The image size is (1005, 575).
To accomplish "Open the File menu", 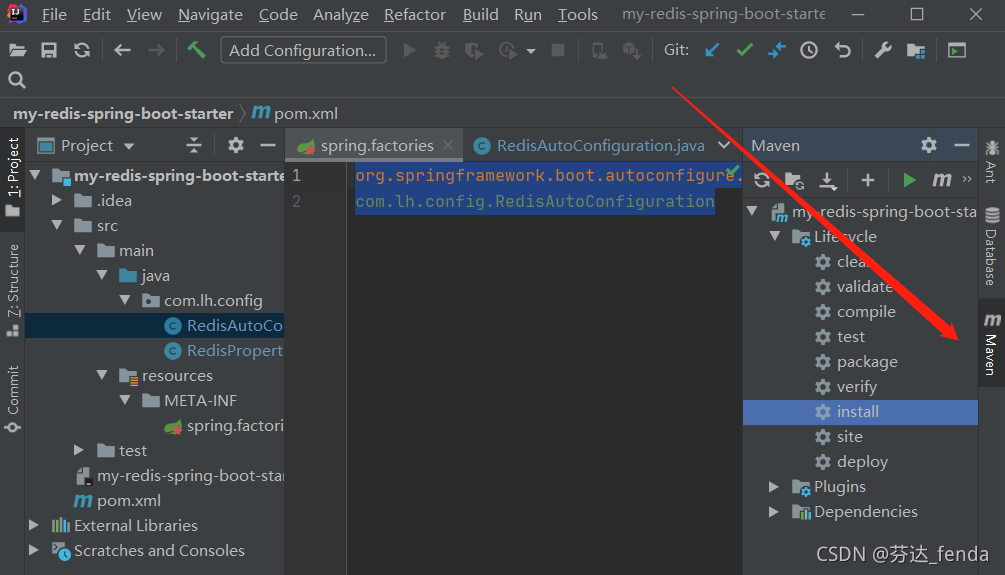I will [54, 15].
